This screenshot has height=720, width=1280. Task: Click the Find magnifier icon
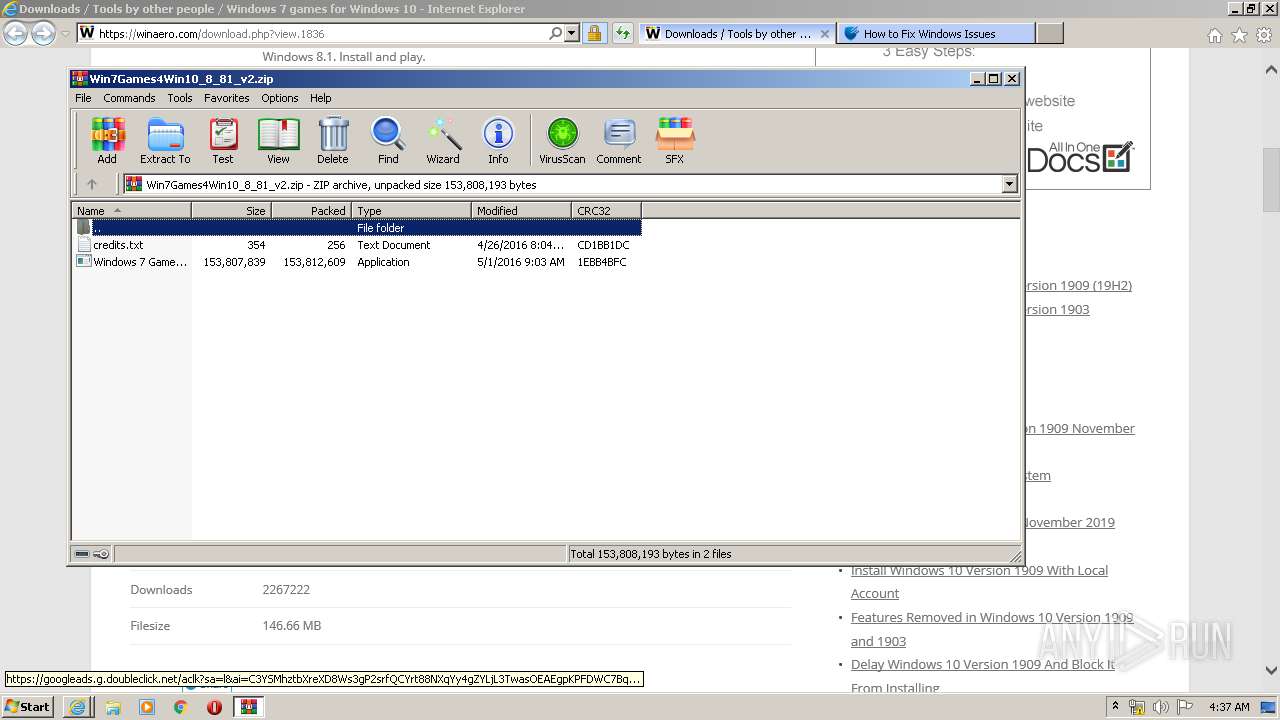coord(388,140)
